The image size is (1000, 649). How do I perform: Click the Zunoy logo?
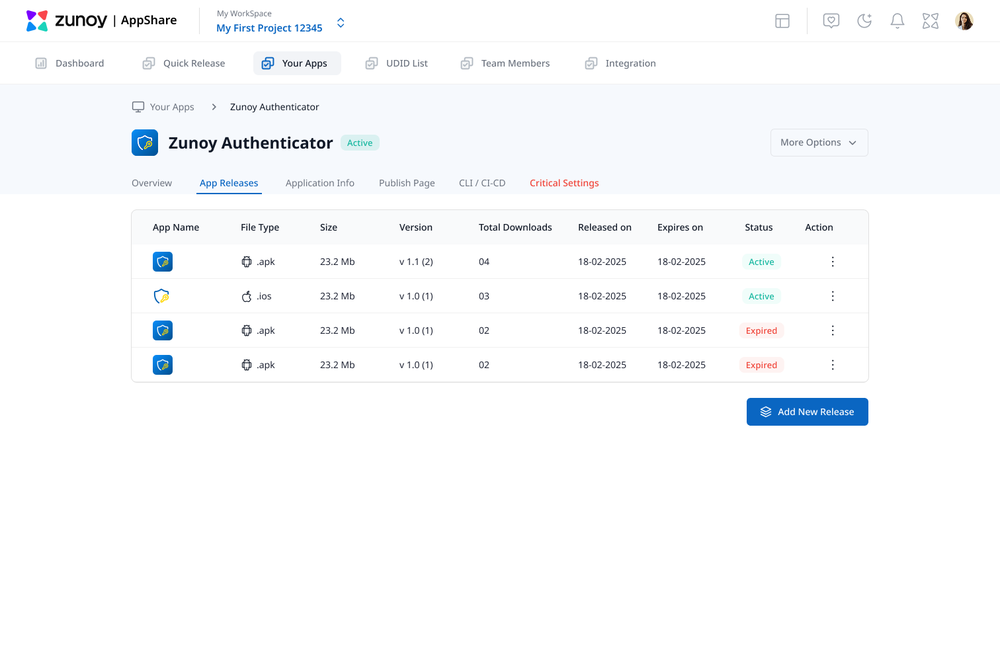[66, 20]
